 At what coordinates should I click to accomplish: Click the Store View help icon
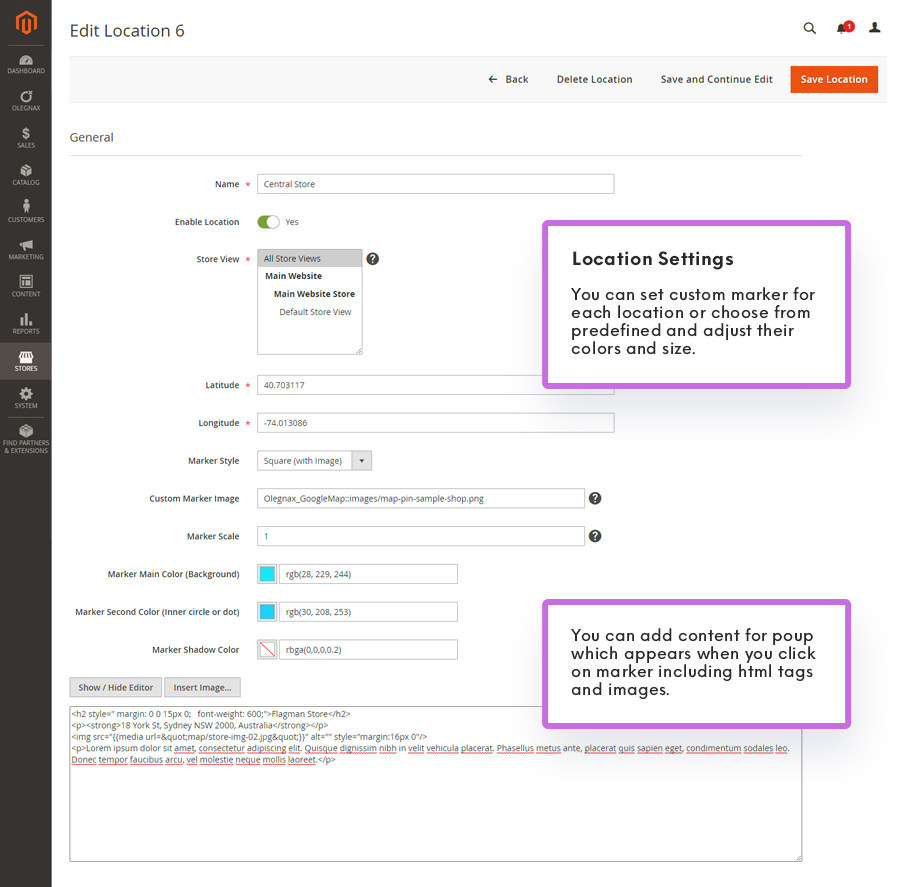(372, 259)
